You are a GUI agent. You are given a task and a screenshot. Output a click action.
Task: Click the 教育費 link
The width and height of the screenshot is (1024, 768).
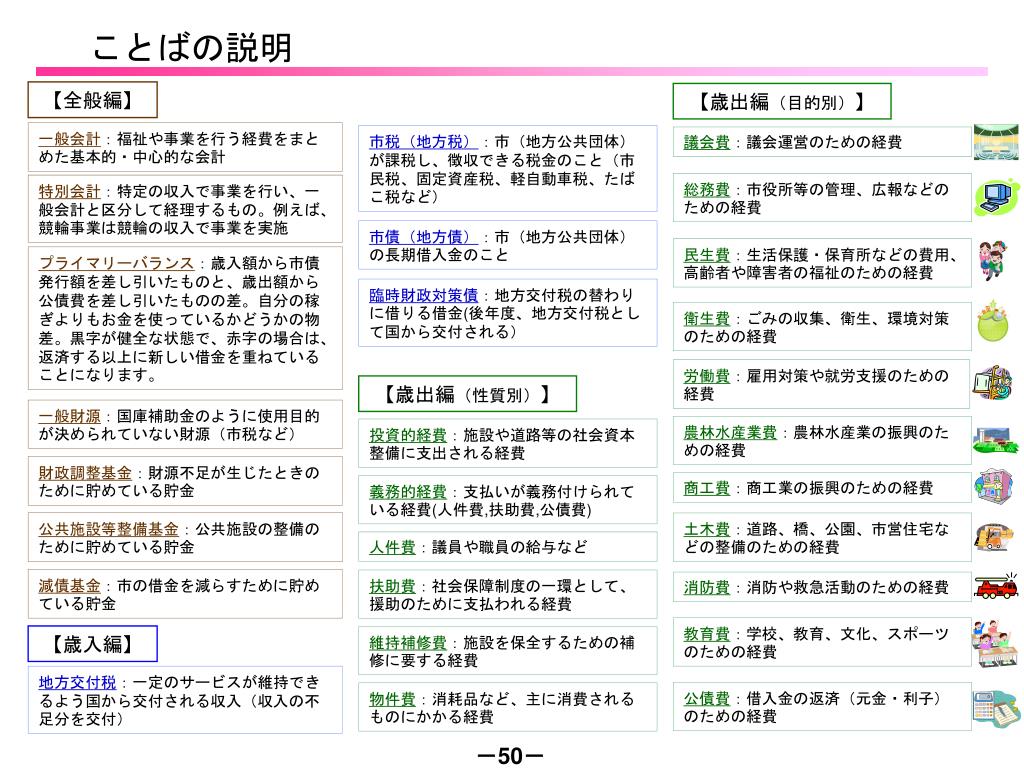(x=707, y=634)
